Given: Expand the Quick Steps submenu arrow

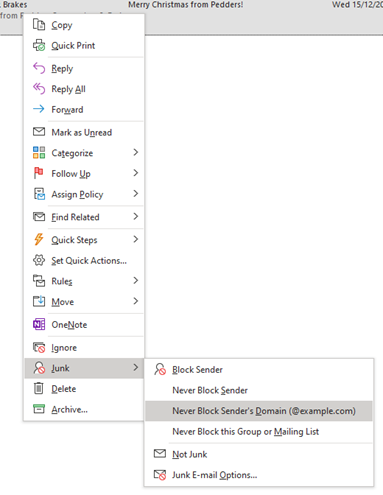Looking at the screenshot, I should point(135,239).
